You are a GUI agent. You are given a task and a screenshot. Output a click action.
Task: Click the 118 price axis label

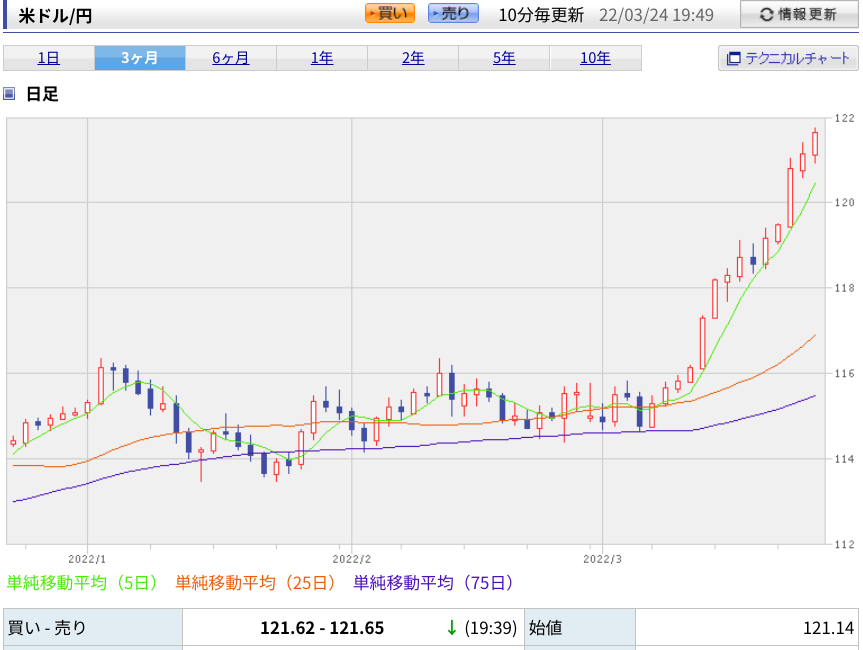pyautogui.click(x=844, y=288)
